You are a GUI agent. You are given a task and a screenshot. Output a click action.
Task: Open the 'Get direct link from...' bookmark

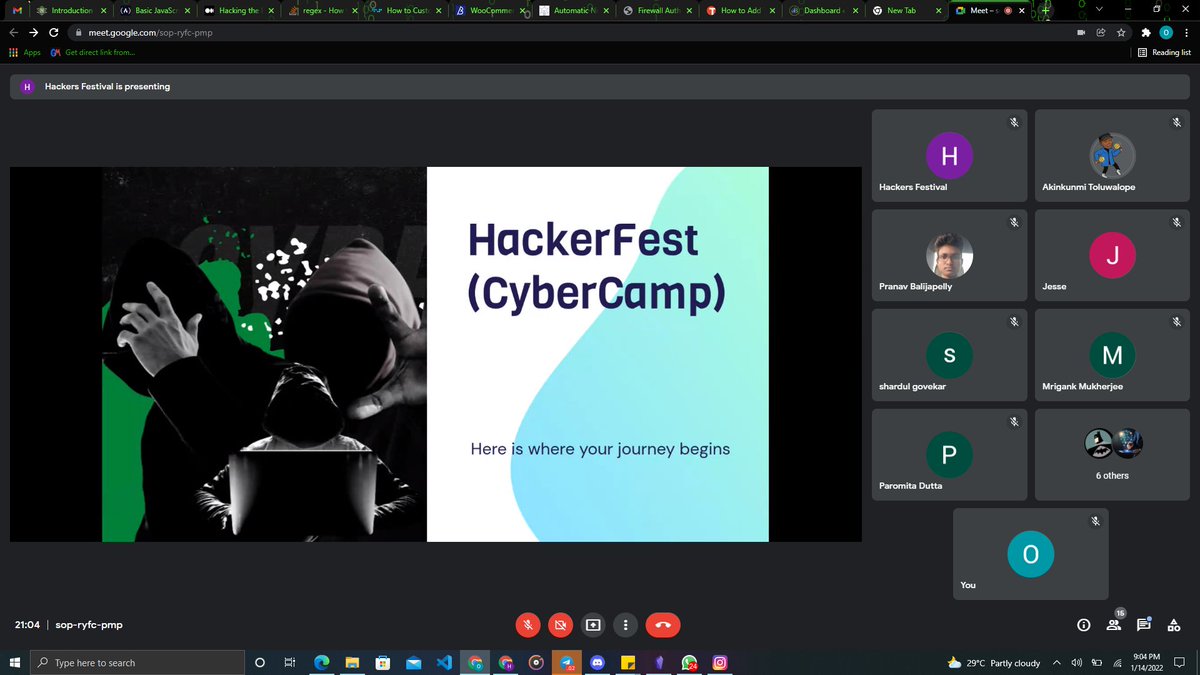click(x=92, y=52)
